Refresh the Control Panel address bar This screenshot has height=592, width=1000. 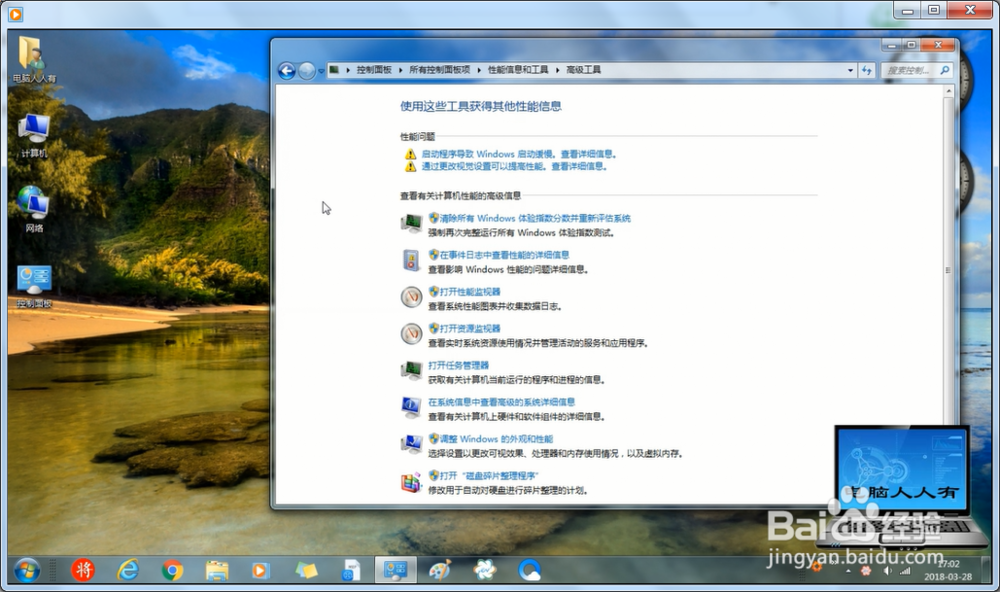click(x=866, y=70)
